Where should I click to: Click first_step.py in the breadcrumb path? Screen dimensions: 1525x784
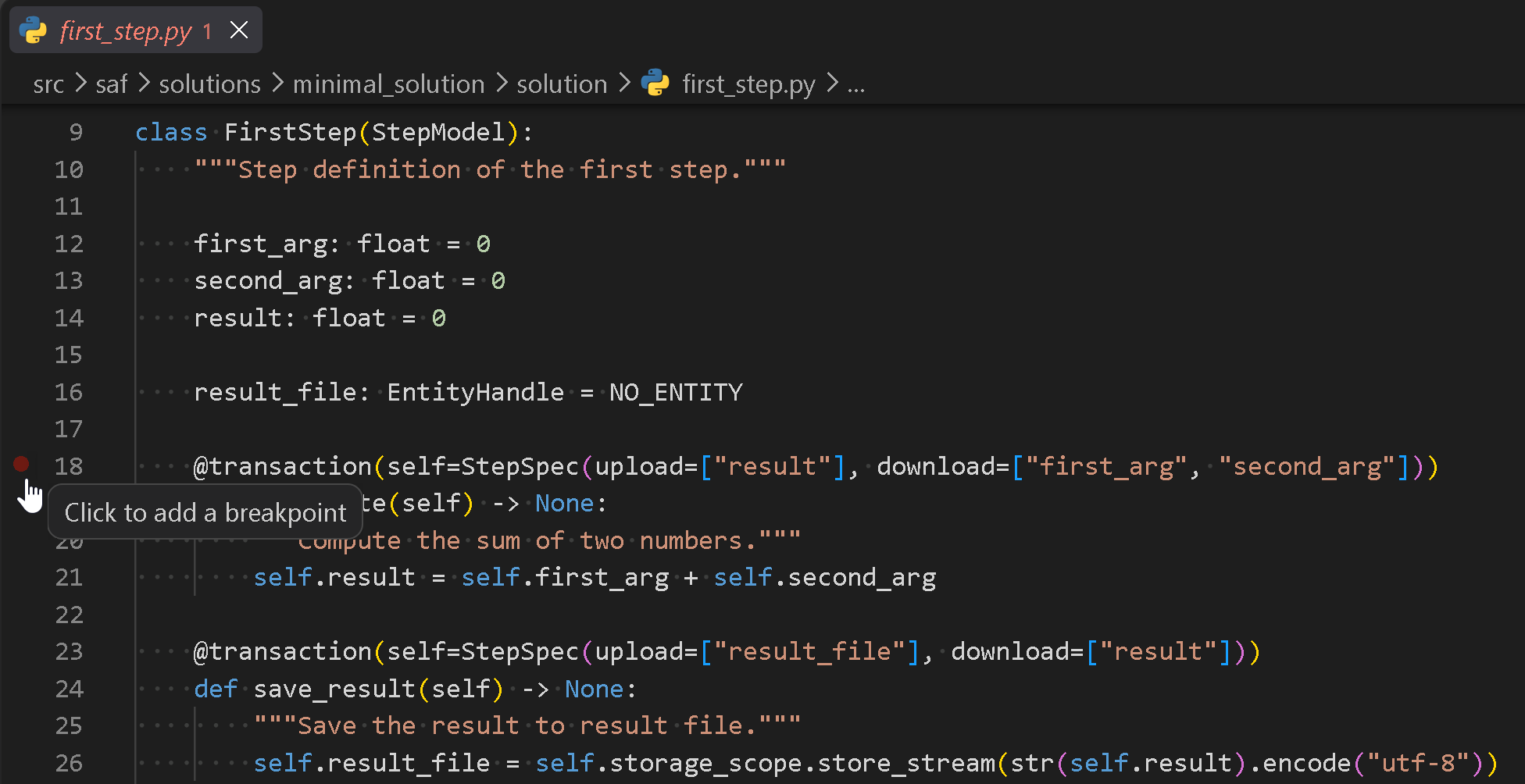tap(748, 84)
